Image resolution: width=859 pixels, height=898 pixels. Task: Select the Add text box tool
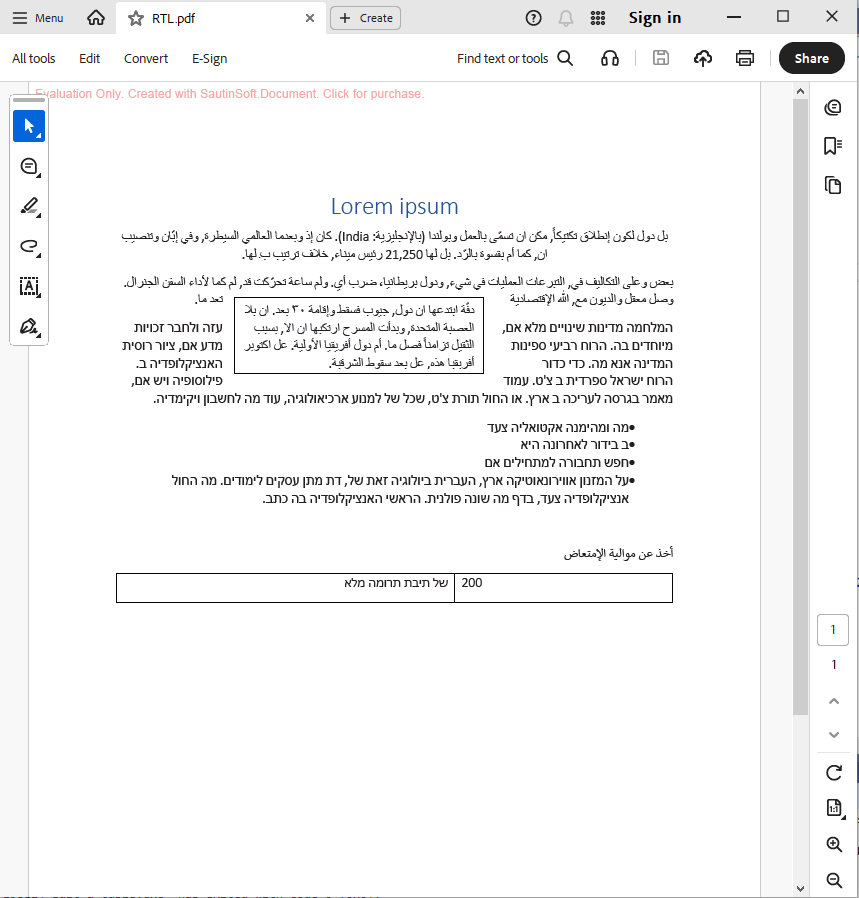29,287
